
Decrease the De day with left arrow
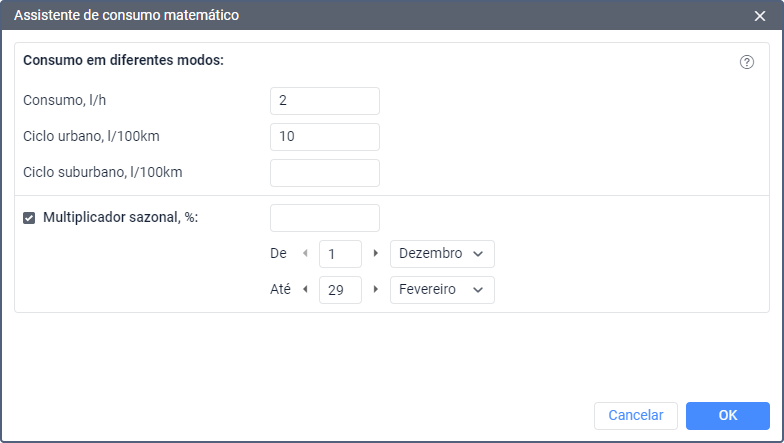tap(305, 254)
